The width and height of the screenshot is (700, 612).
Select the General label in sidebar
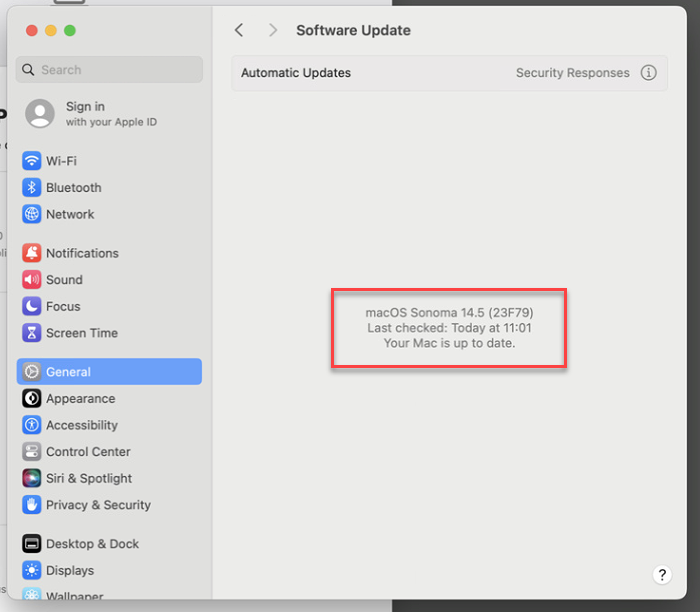point(68,372)
